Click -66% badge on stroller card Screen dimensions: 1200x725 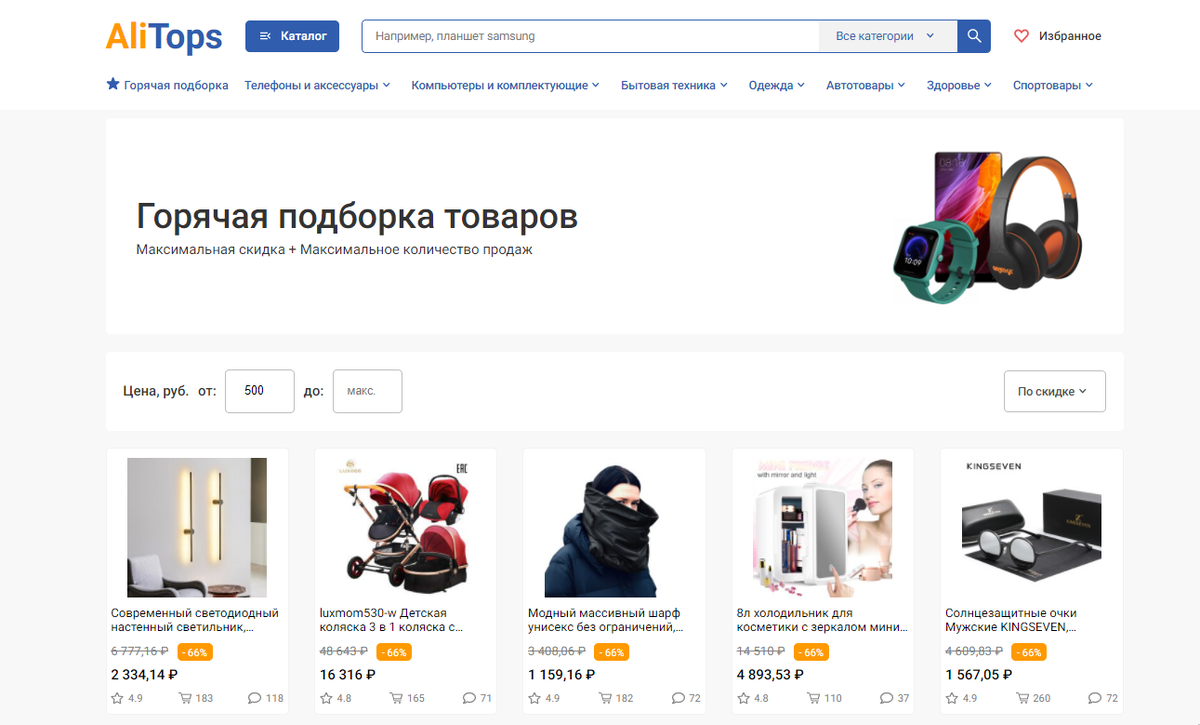tap(394, 652)
